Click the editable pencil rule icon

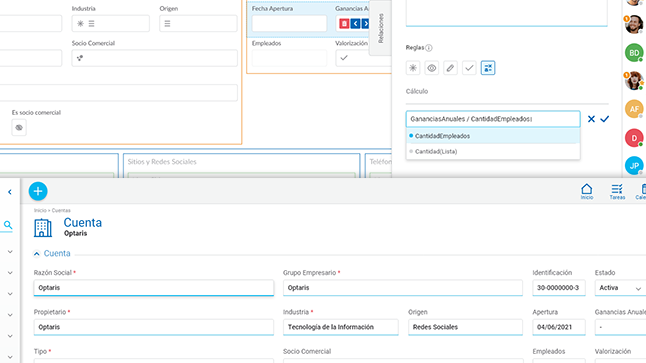[x=450, y=68]
